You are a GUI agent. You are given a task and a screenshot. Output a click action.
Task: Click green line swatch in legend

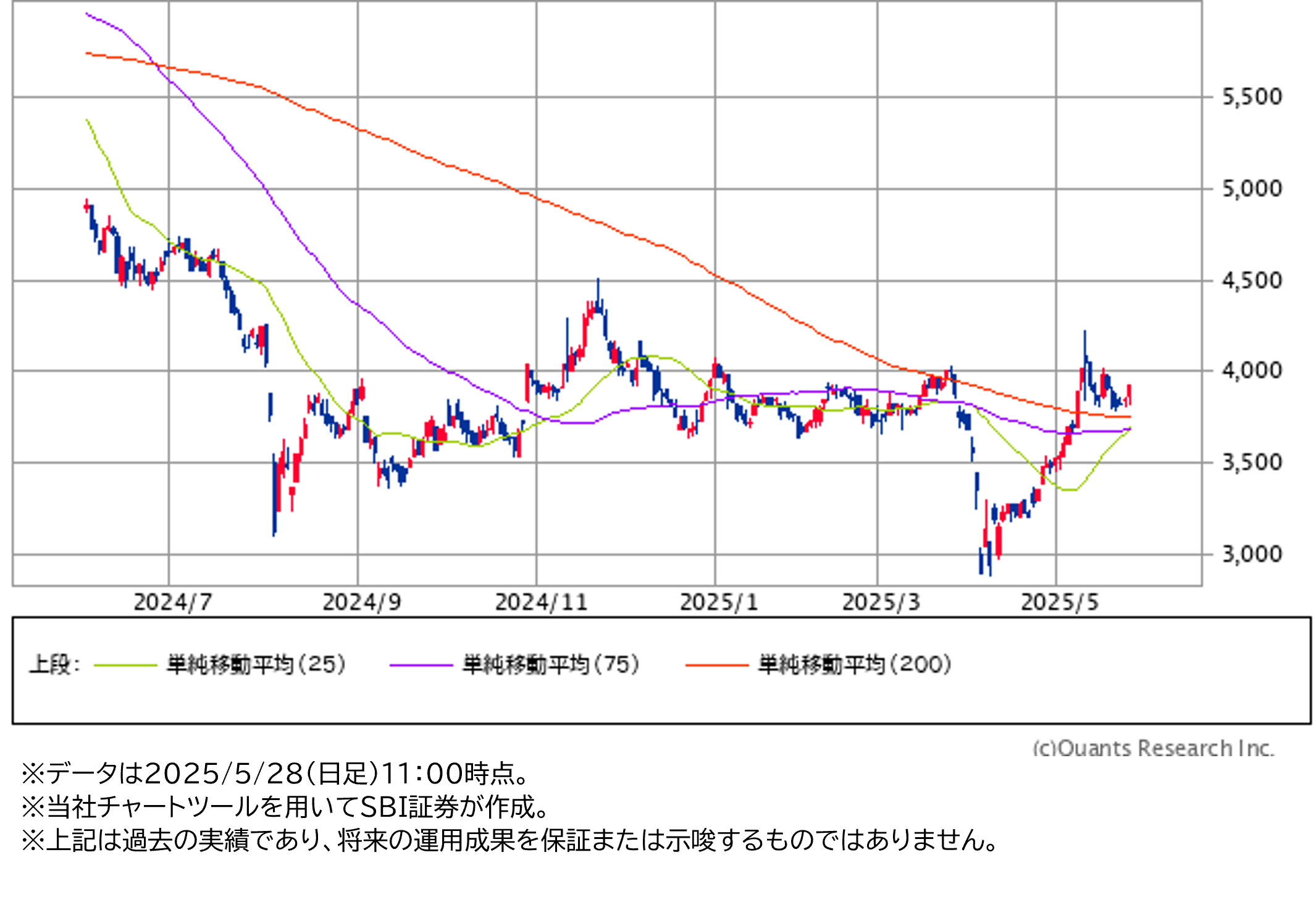tap(125, 665)
